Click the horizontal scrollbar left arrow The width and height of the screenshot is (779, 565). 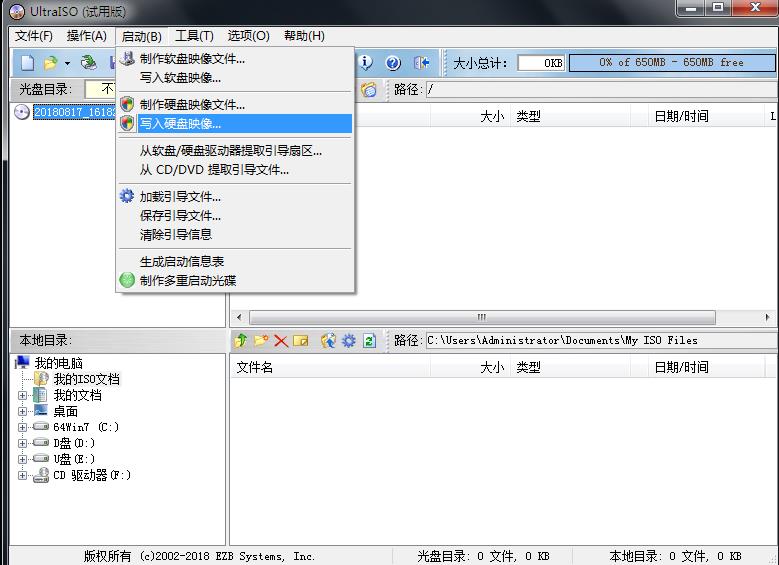pyautogui.click(x=239, y=317)
